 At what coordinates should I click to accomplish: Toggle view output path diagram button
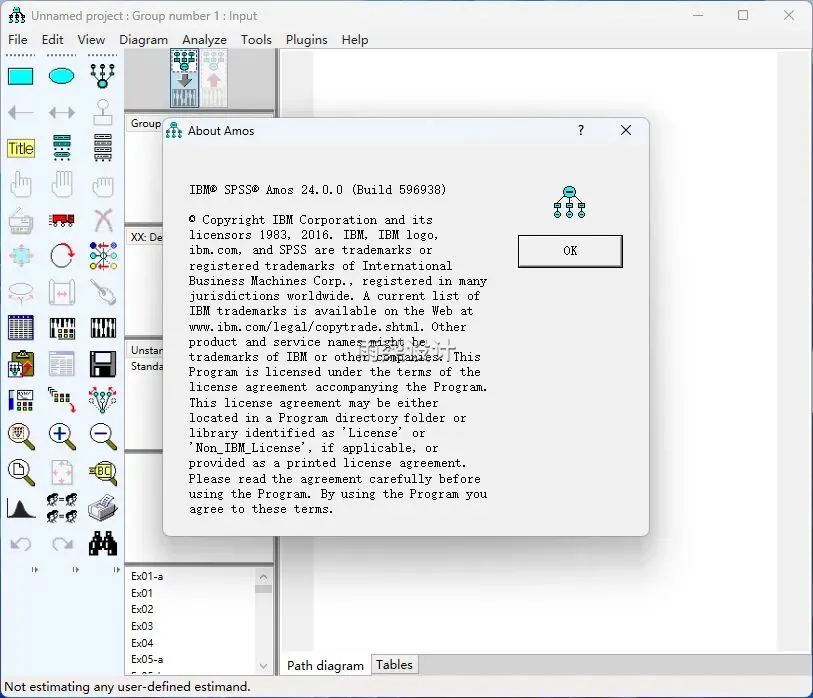coord(214,78)
